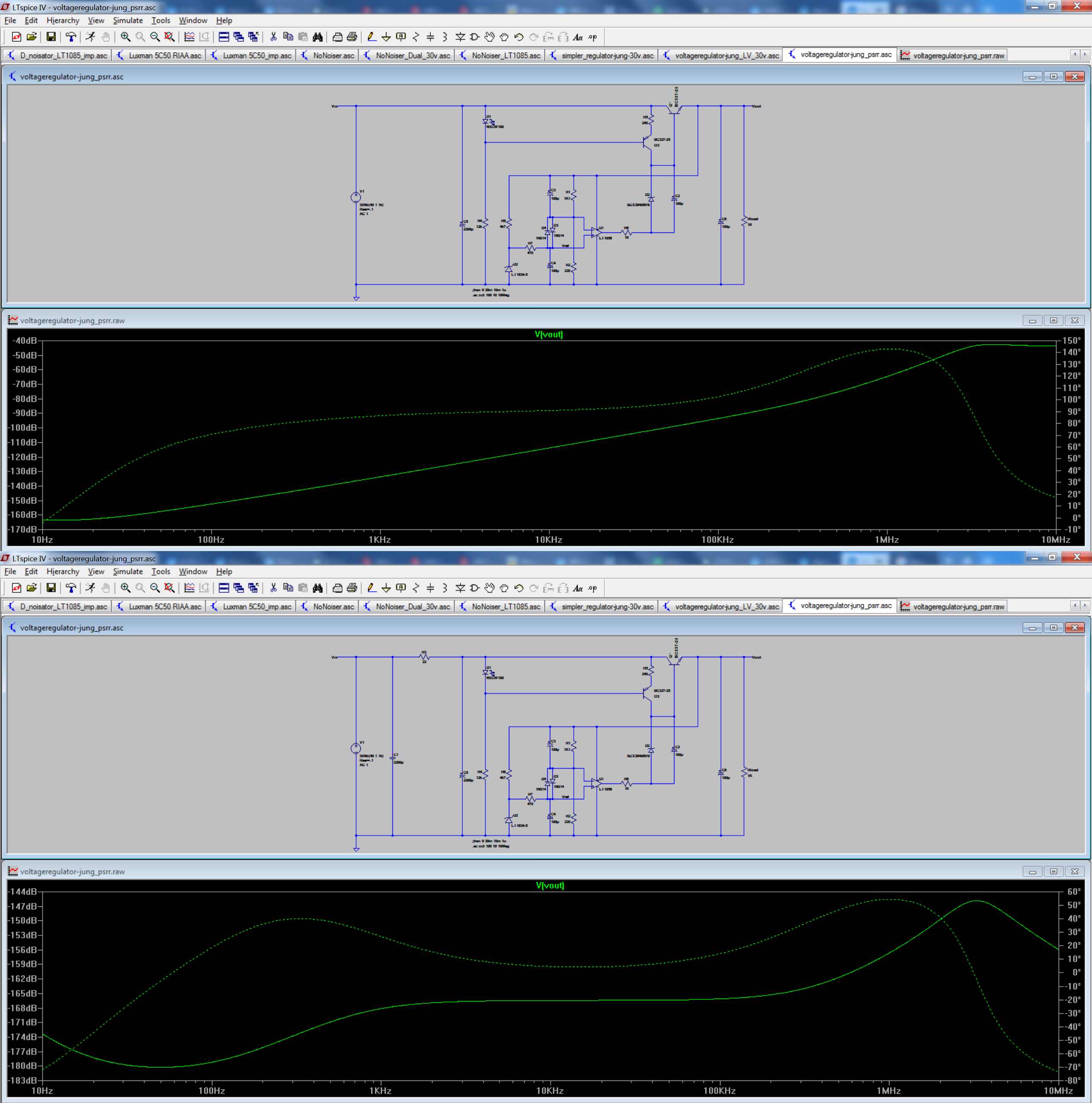Maximize the top voltageregulator-jung_psrr.raw plot pane
The width and height of the screenshot is (1092, 1103).
(x=1053, y=320)
